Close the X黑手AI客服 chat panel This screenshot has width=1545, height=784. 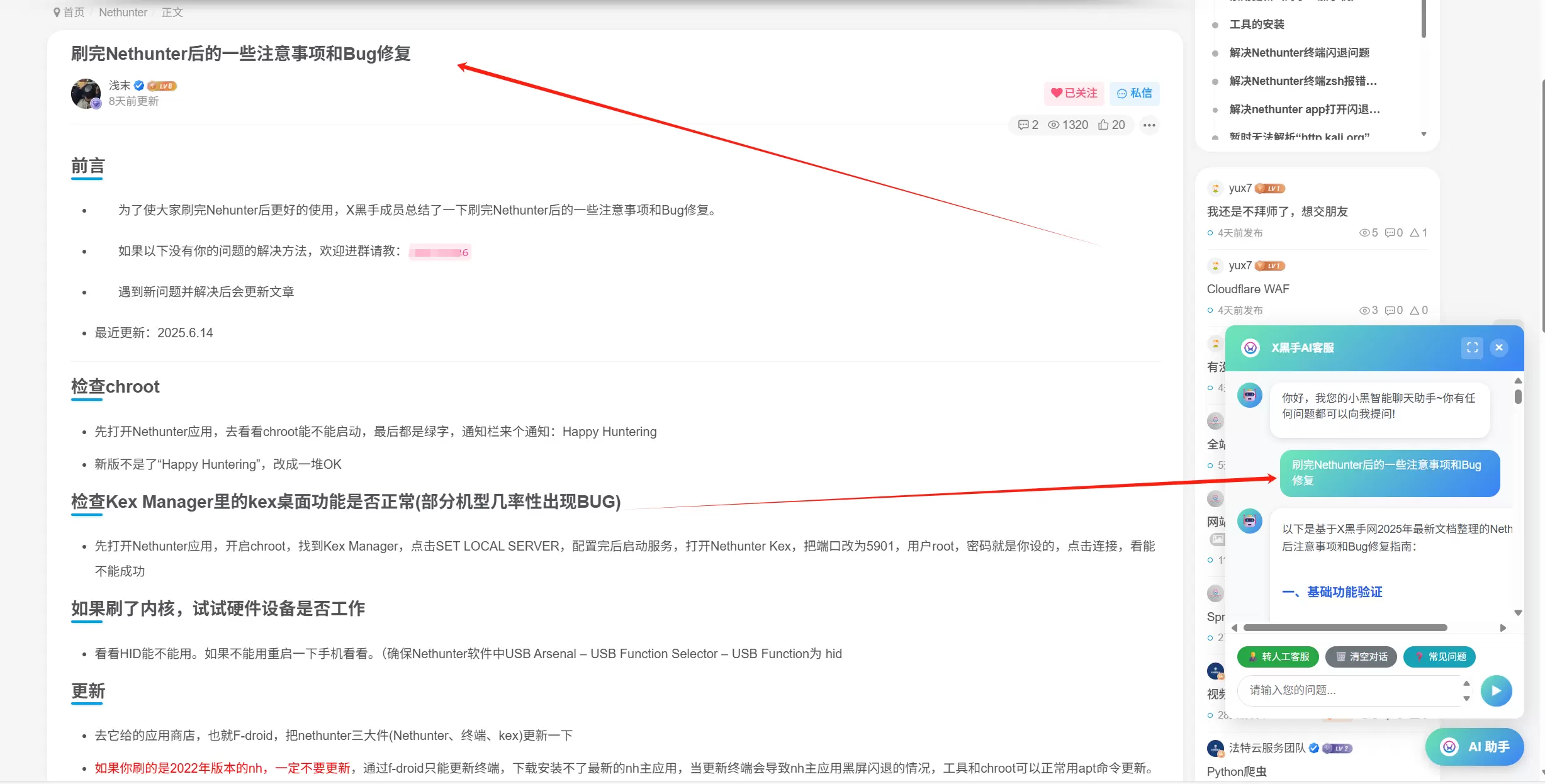click(x=1499, y=347)
